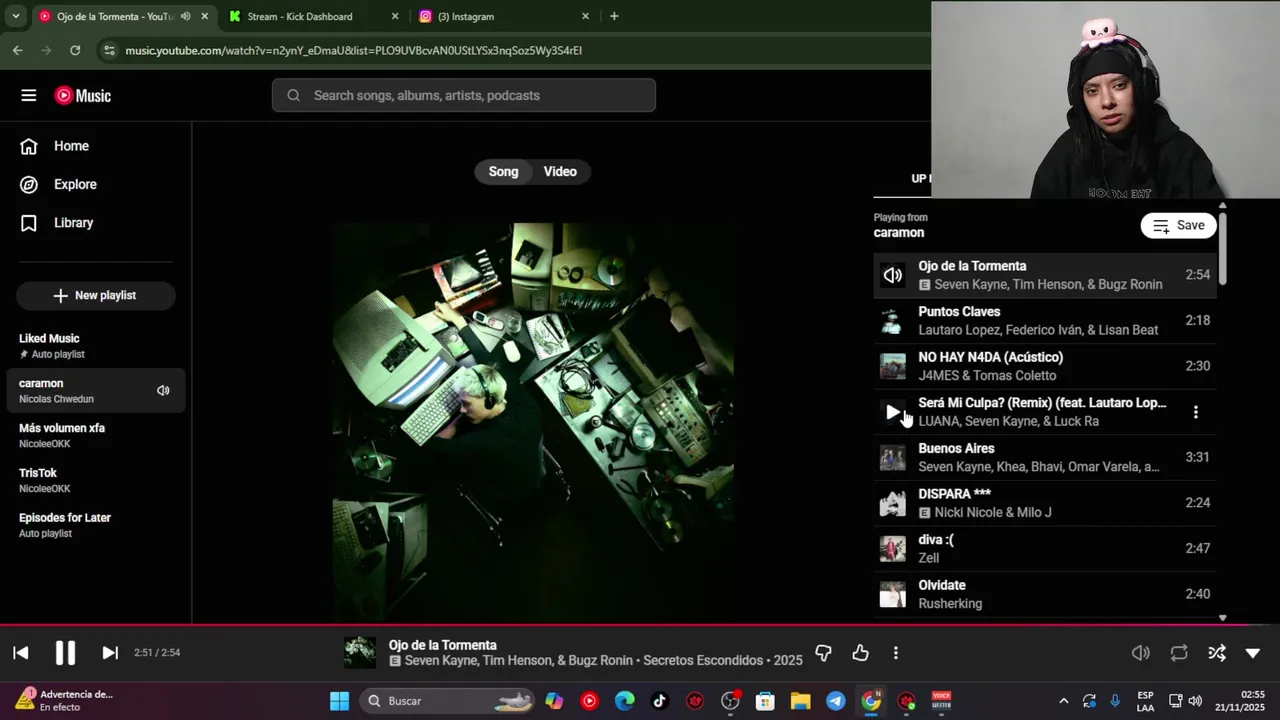Open TikTok from taskbar
Viewport: 1280px width, 720px height.
pyautogui.click(x=660, y=701)
